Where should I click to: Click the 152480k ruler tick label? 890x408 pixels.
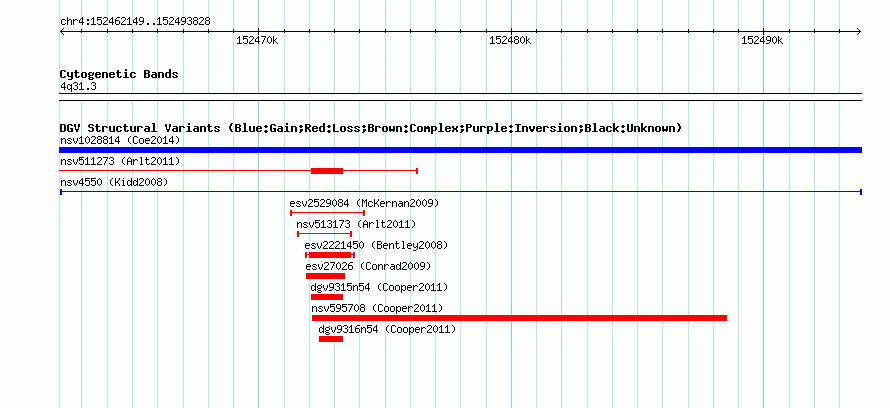click(x=510, y=40)
